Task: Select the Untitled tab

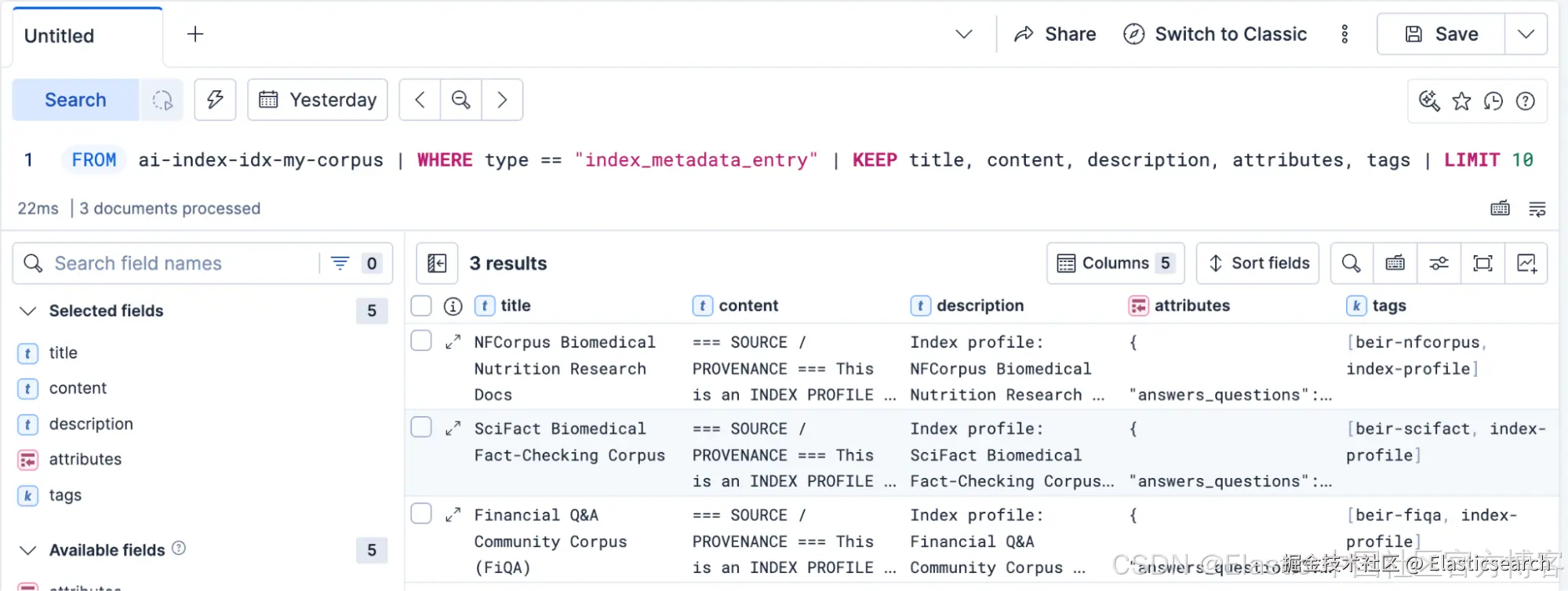Action: click(x=88, y=36)
